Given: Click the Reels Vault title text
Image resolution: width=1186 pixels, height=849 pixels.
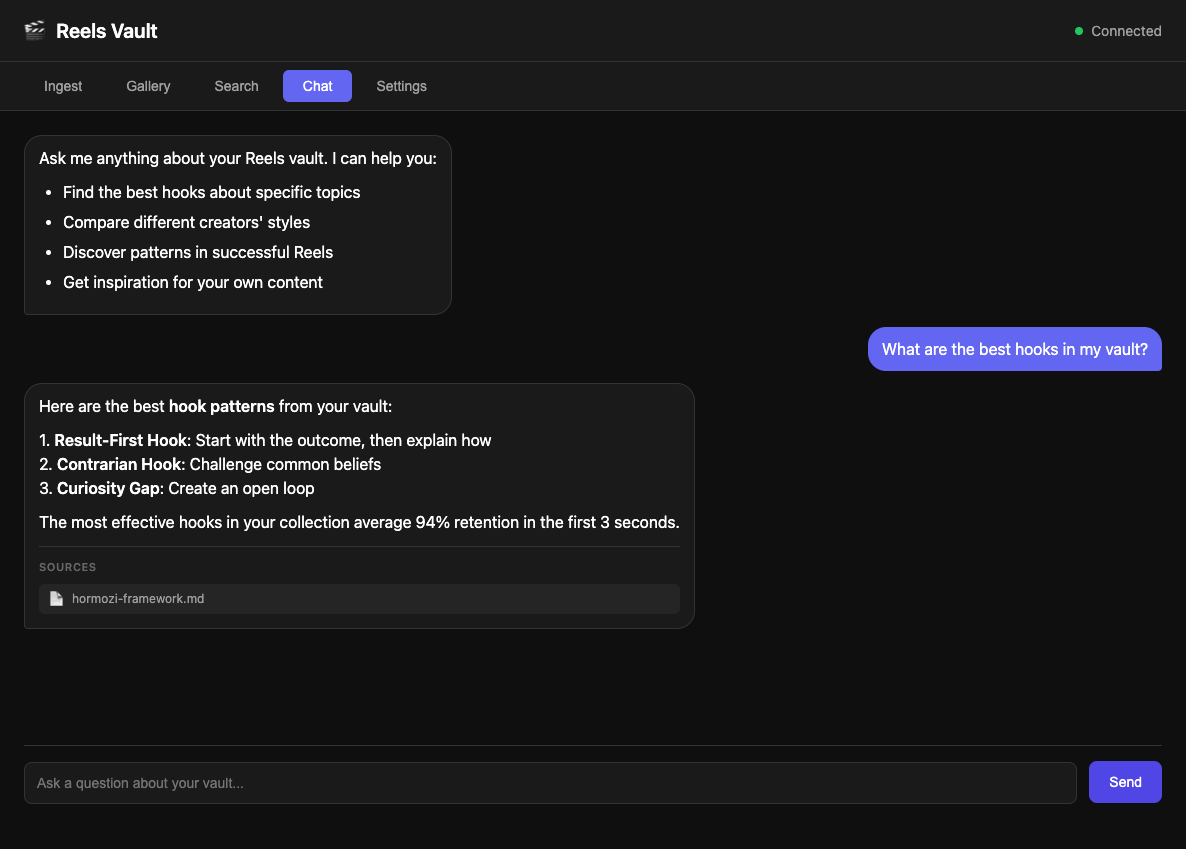Looking at the screenshot, I should pyautogui.click(x=107, y=31).
